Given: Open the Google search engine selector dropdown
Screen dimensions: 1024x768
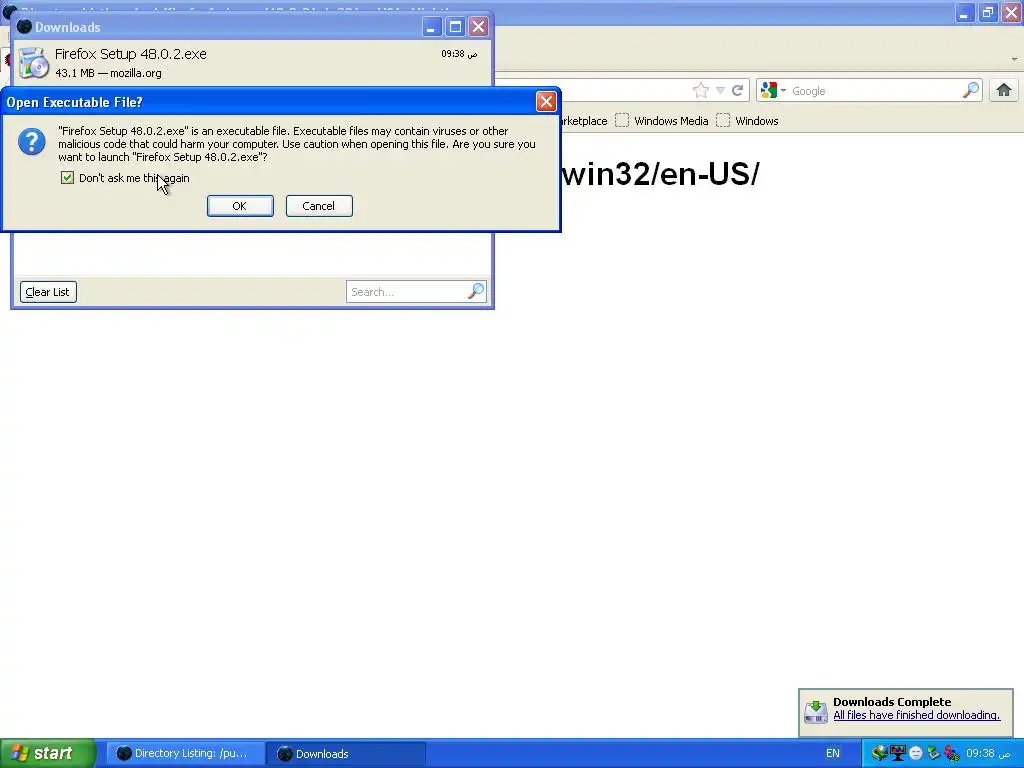Looking at the screenshot, I should 773,90.
